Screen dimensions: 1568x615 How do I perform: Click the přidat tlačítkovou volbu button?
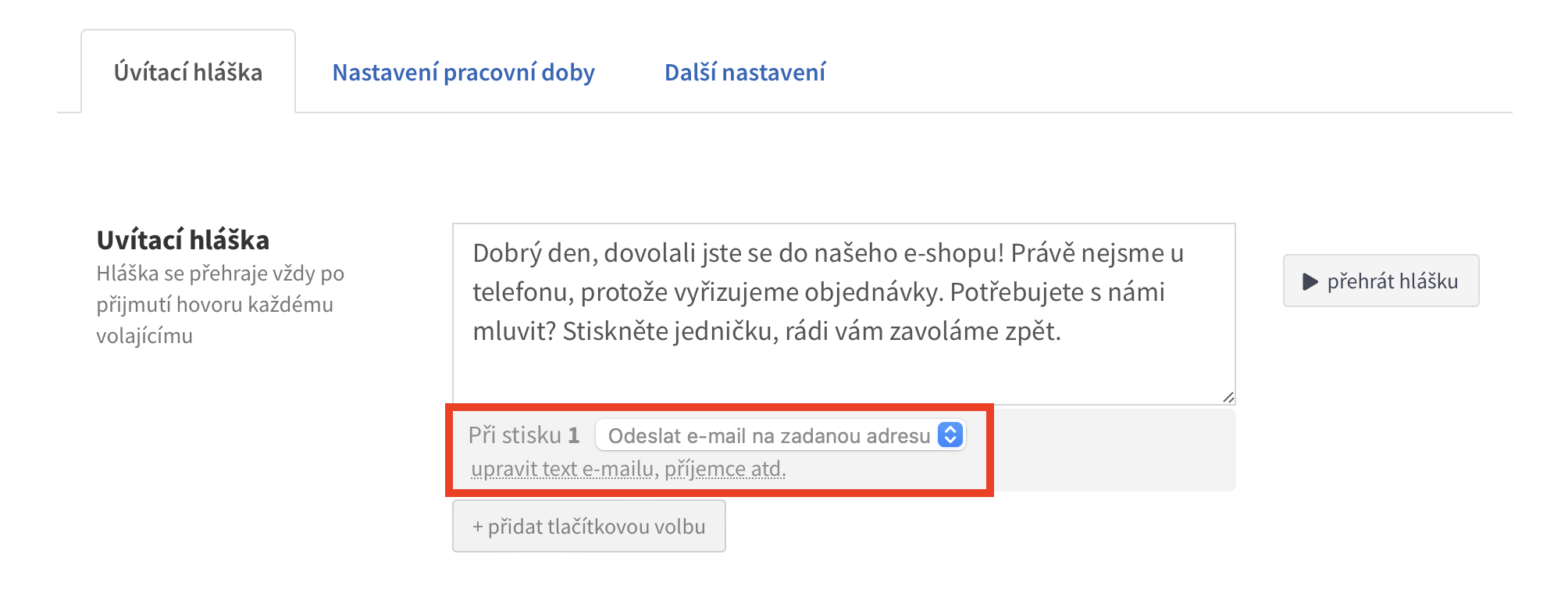[589, 527]
